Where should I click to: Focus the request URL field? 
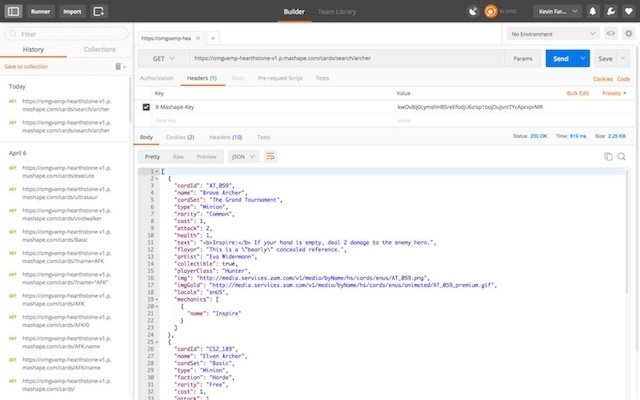coord(347,58)
